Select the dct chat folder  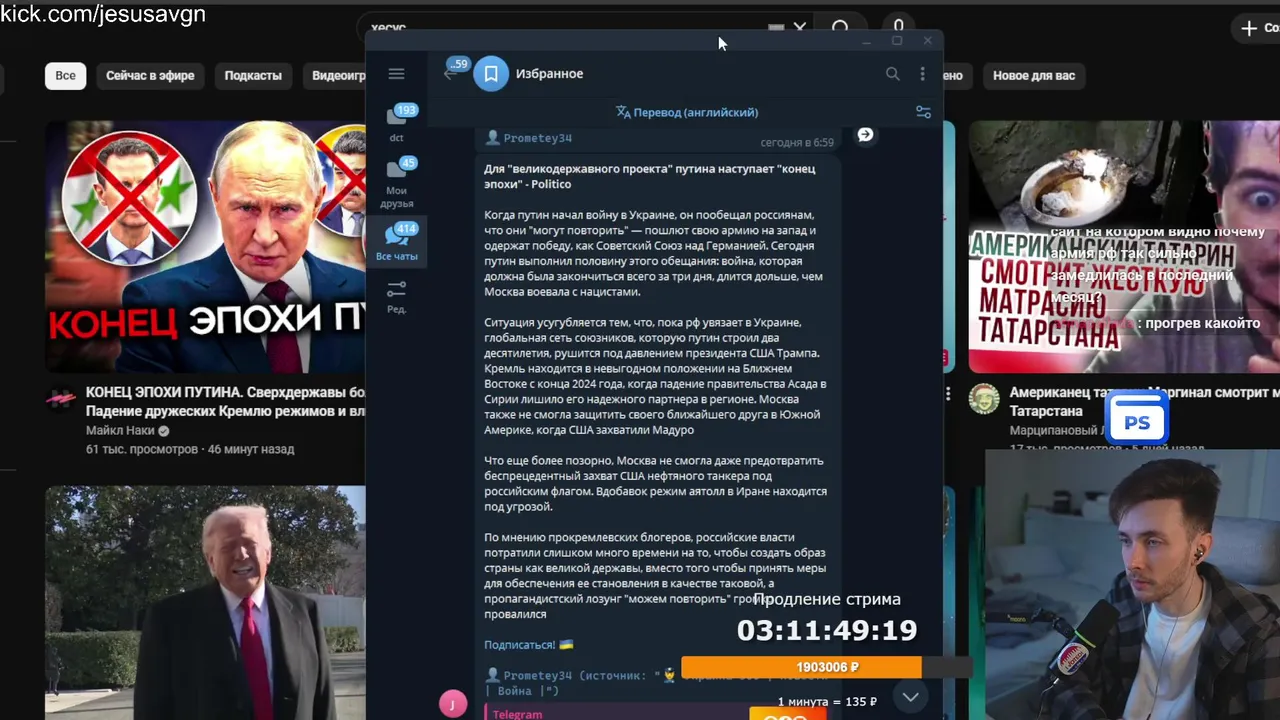point(397,123)
